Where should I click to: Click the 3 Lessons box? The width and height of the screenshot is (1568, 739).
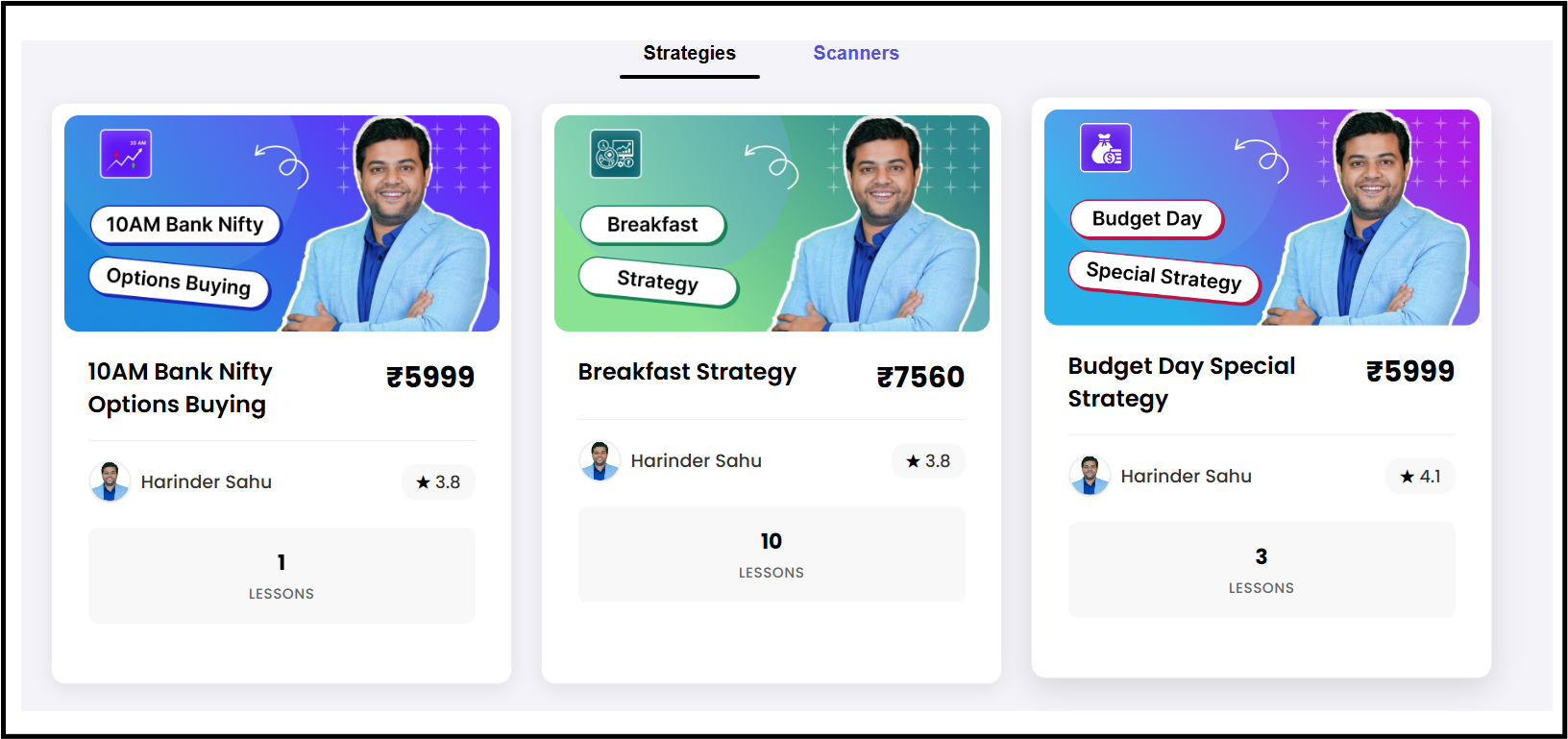[1262, 570]
